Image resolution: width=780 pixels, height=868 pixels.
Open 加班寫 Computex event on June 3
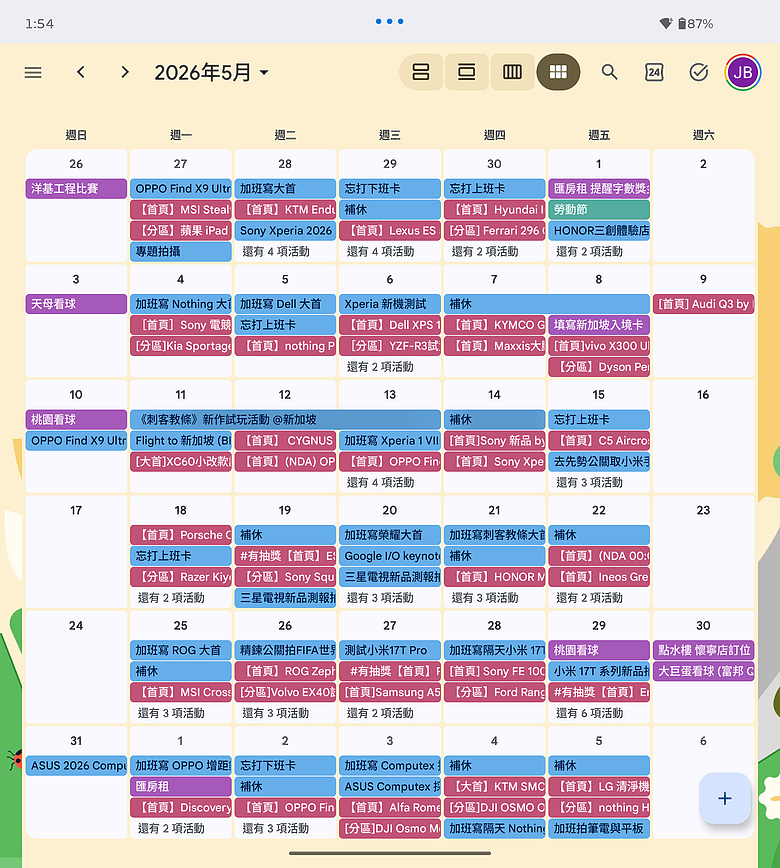[390, 766]
